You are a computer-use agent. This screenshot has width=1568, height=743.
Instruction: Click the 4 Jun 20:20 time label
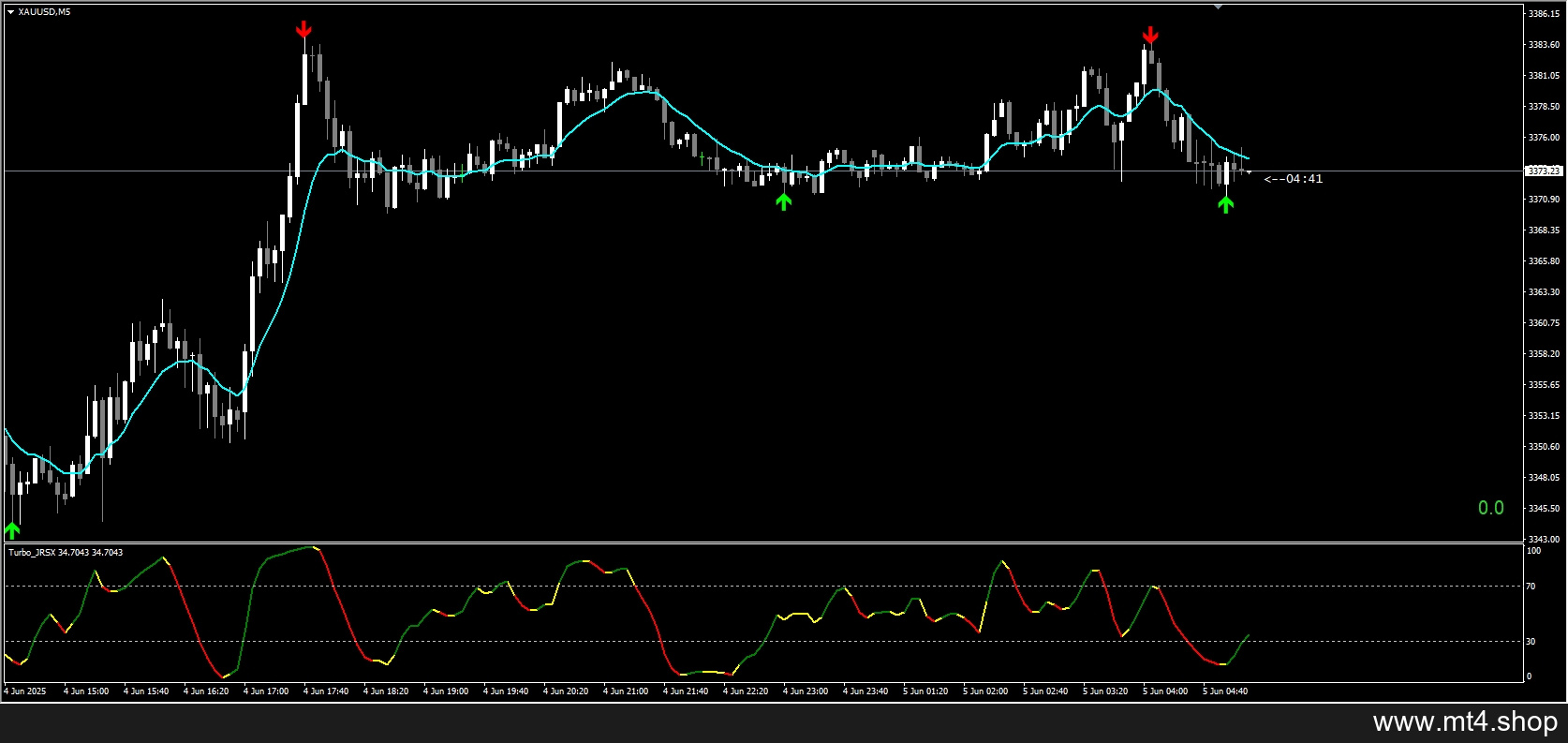coord(566,691)
